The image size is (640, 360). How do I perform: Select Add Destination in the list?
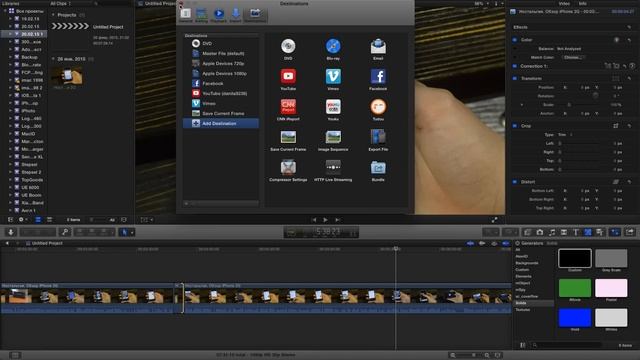[x=221, y=123]
